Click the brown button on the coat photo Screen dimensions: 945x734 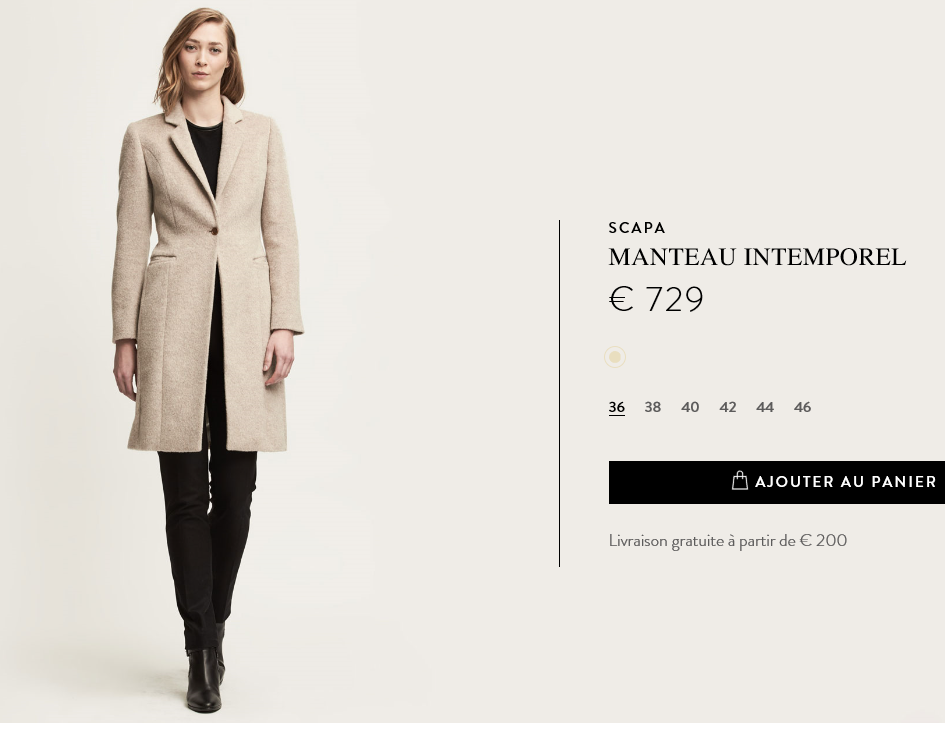tap(214, 230)
